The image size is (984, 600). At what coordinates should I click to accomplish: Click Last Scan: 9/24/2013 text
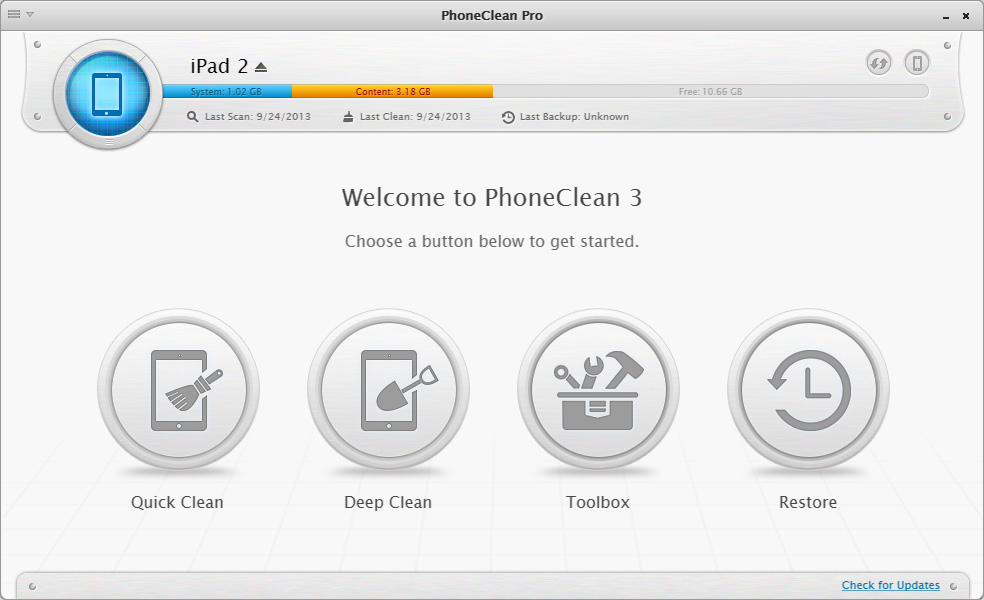tap(257, 117)
